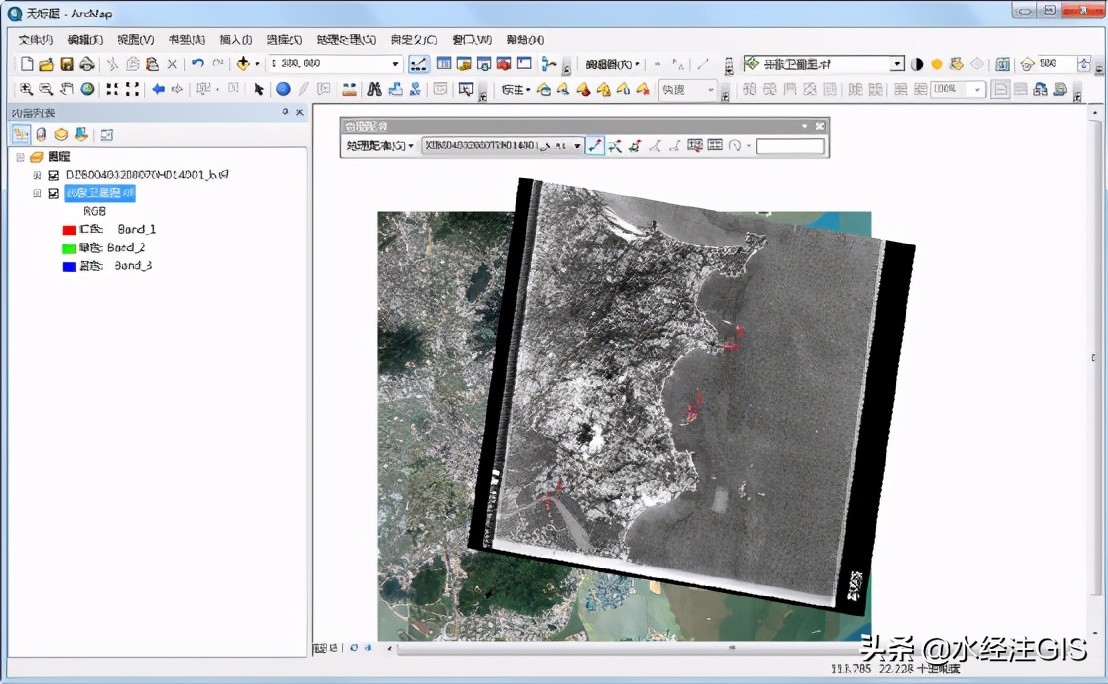Toggle visibility of the highlighted satellite image layer
1108x684 pixels.
click(x=54, y=194)
